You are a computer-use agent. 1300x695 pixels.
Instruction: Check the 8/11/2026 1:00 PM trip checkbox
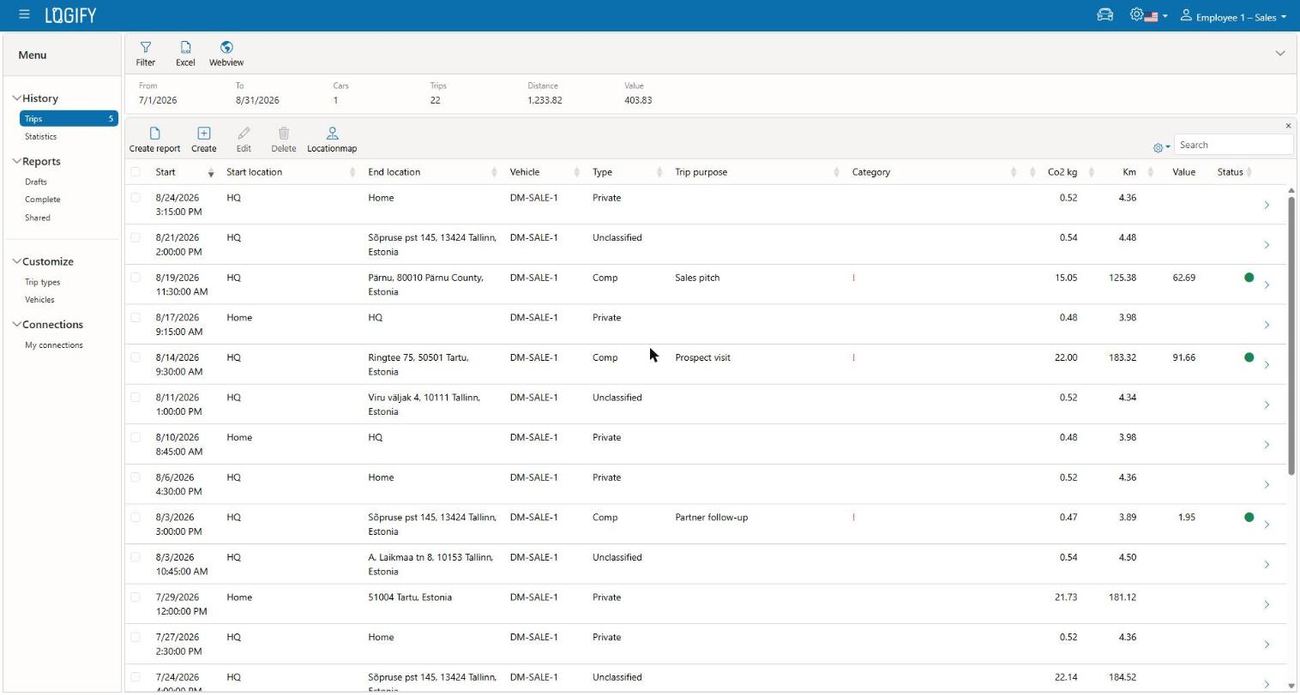[135, 397]
